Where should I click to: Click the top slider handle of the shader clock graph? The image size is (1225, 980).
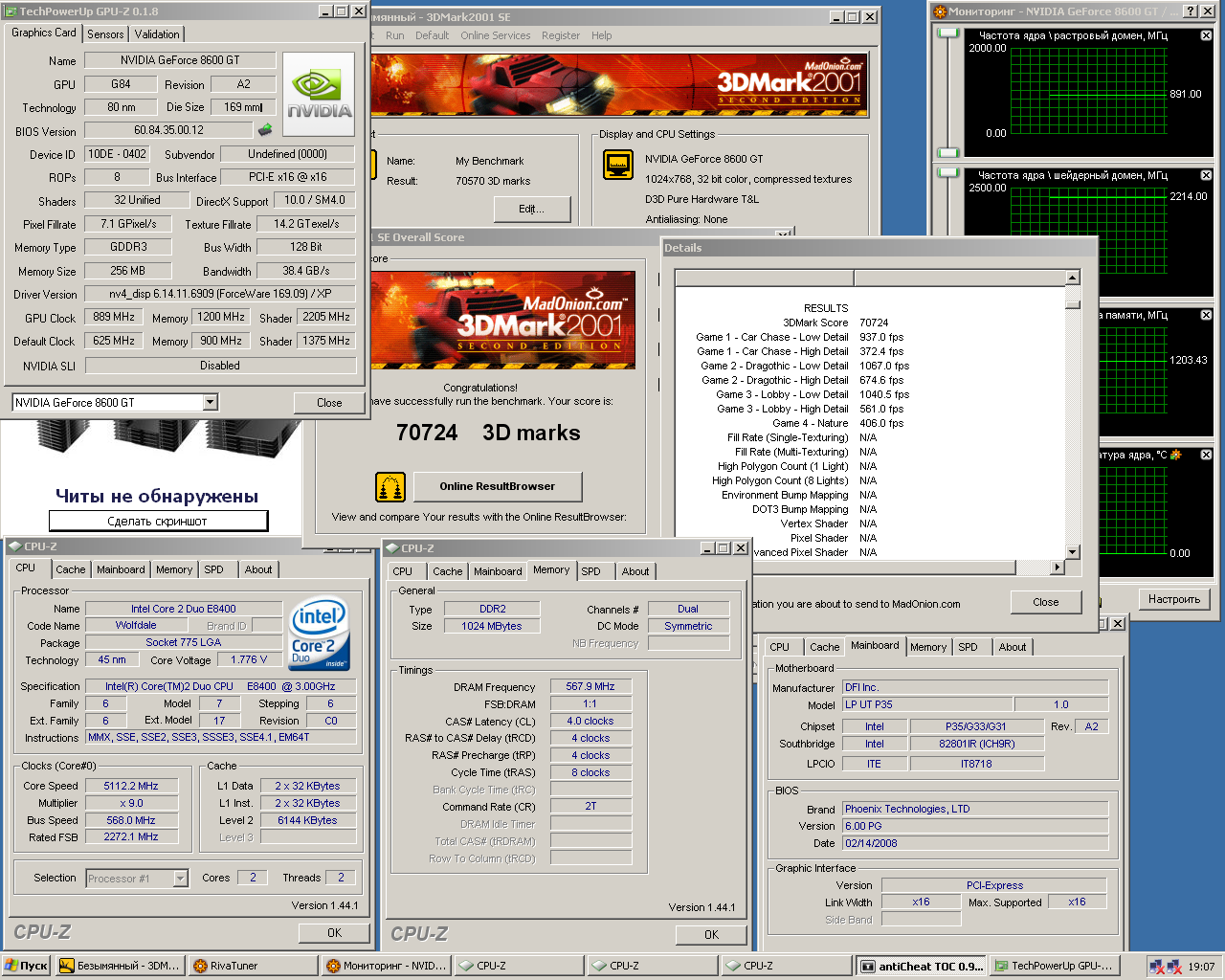point(947,173)
